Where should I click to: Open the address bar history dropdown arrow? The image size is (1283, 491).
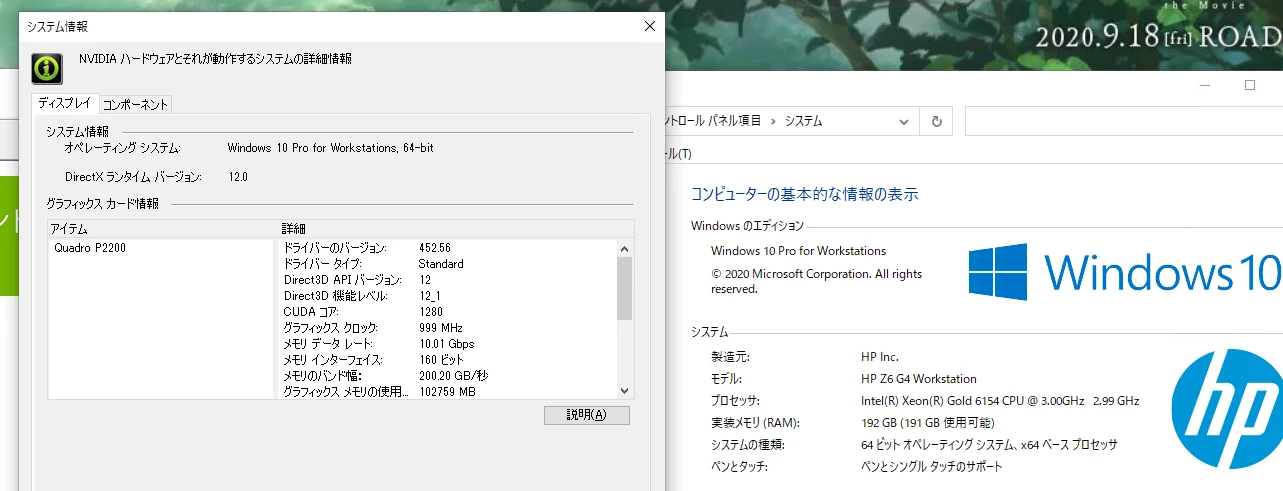pos(903,121)
